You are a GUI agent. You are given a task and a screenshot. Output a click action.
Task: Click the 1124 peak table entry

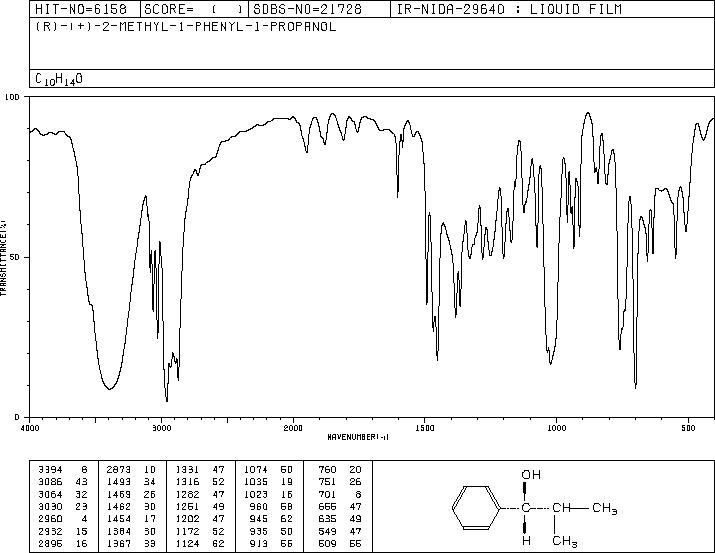tap(200, 544)
